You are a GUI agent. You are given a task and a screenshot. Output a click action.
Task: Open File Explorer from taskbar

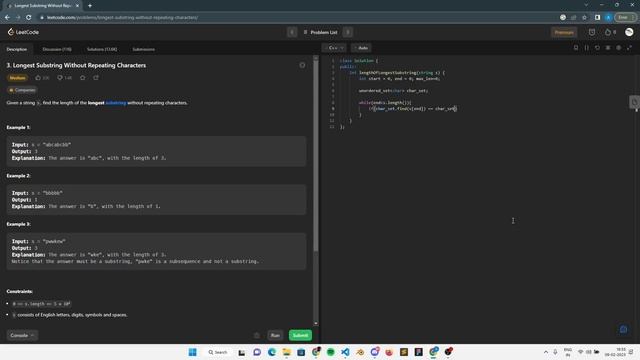(287, 352)
